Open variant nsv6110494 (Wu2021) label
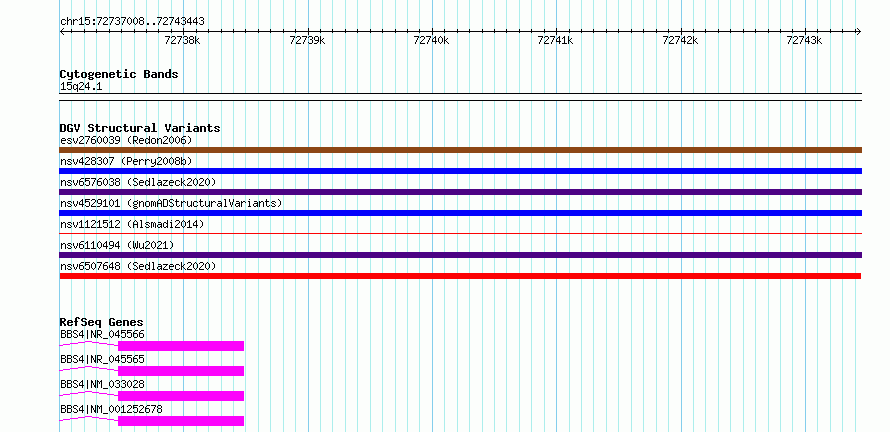This screenshot has height=432, width=890. coord(117,245)
